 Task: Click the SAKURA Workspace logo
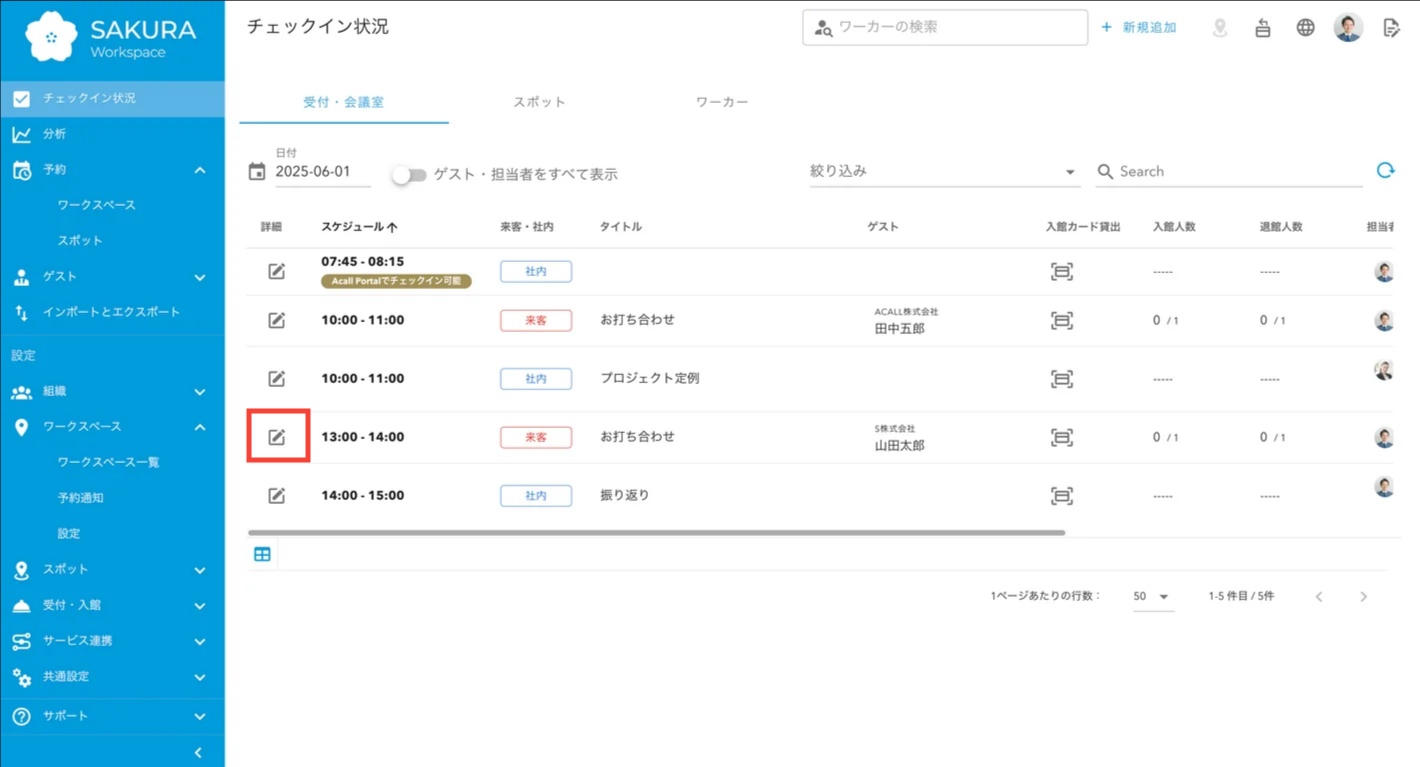[111, 37]
